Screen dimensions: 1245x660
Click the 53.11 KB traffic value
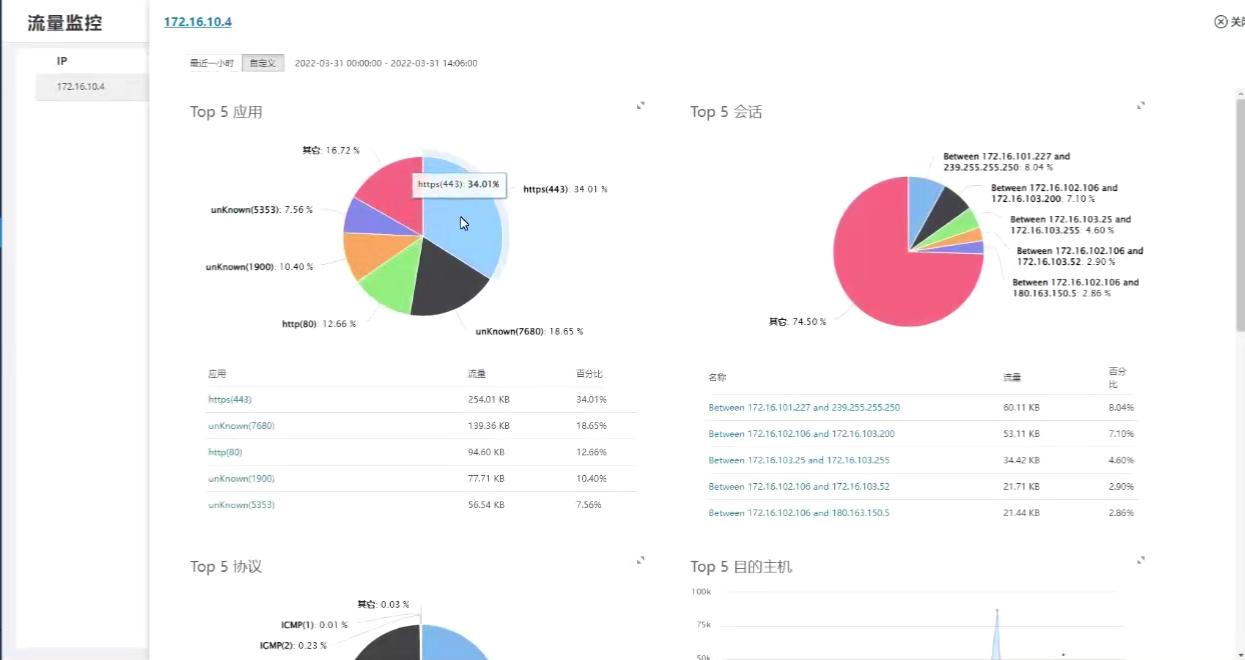pos(1021,434)
